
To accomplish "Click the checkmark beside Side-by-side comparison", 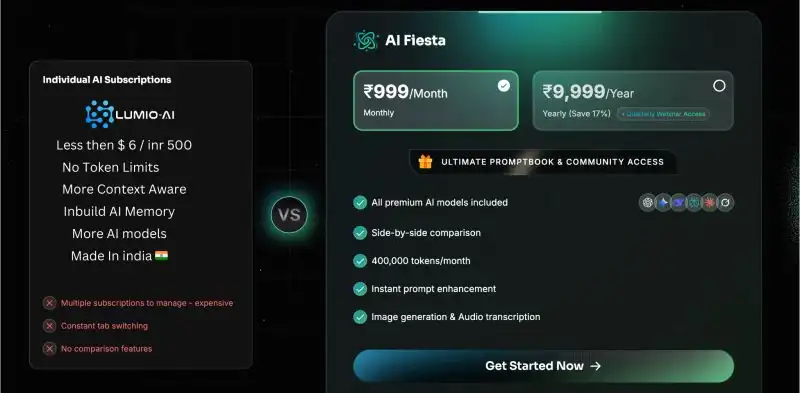I will pyautogui.click(x=360, y=233).
